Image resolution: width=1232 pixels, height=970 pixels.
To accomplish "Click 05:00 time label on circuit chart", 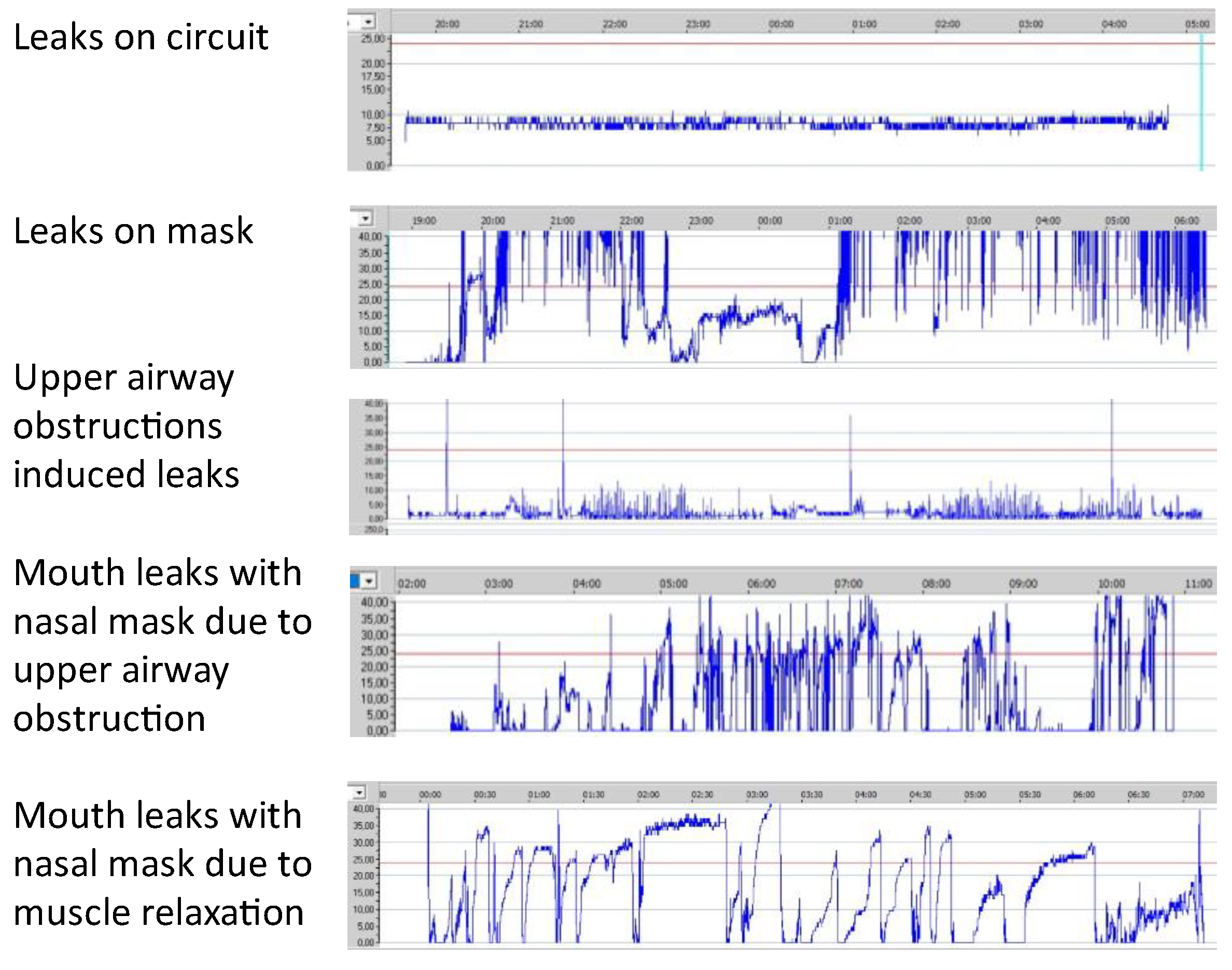I will point(1197,24).
